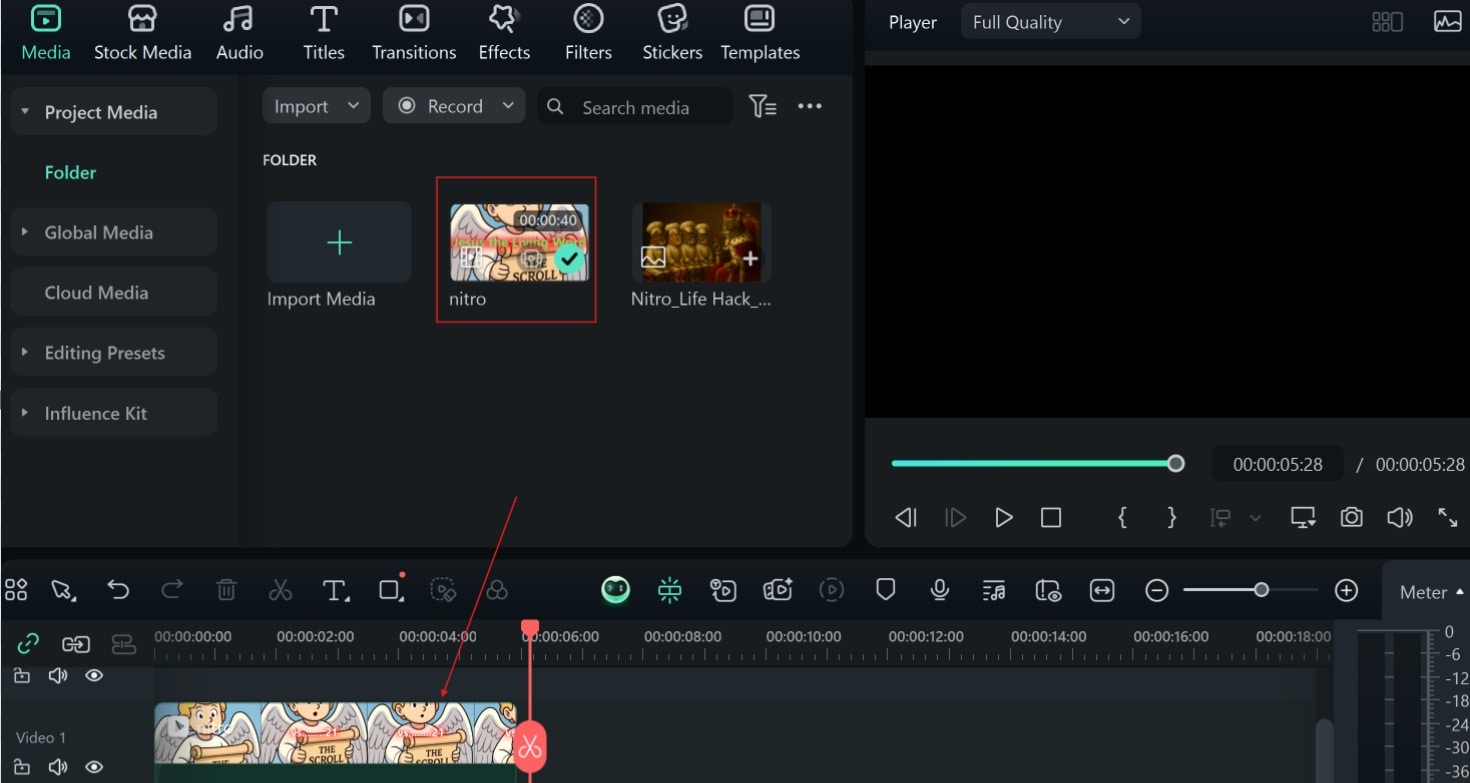Select the Record Voiceover microphone icon
1470x783 pixels.
pyautogui.click(x=939, y=590)
